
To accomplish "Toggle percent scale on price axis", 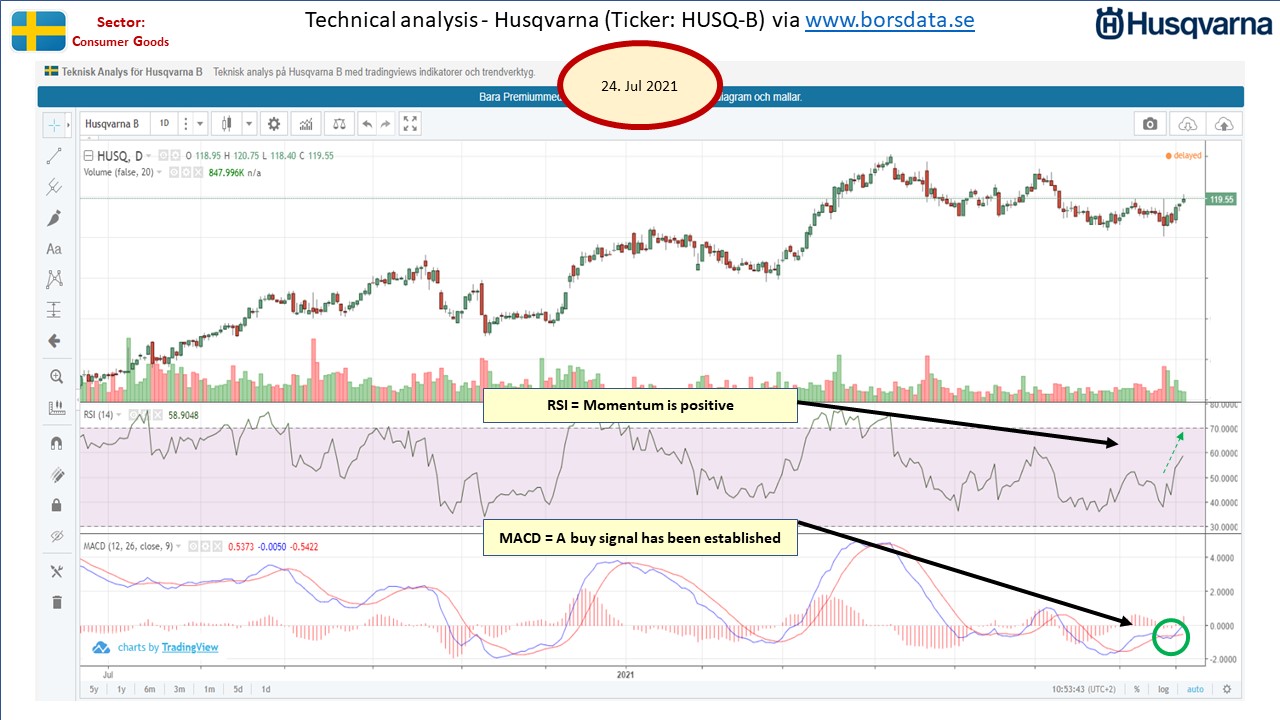I will tap(1137, 689).
